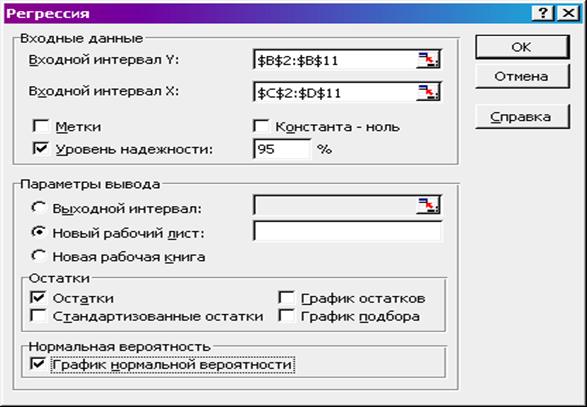Toggle График нормальной вероятности checkbox
This screenshot has width=587, height=407.
(x=38, y=364)
